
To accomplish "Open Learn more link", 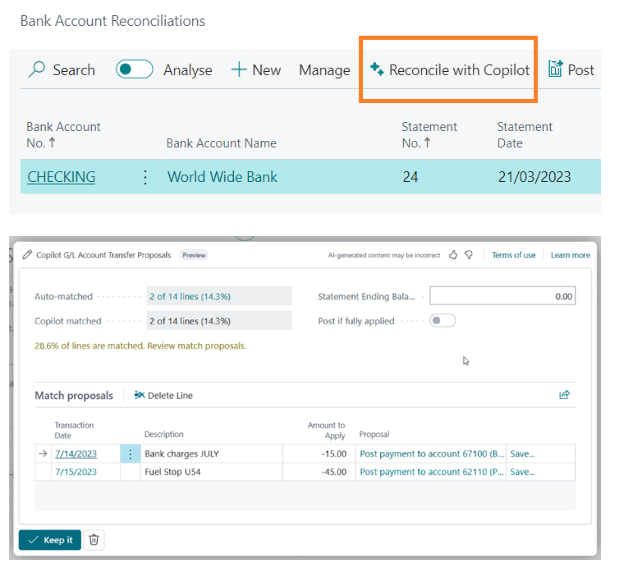I will coord(570,255).
